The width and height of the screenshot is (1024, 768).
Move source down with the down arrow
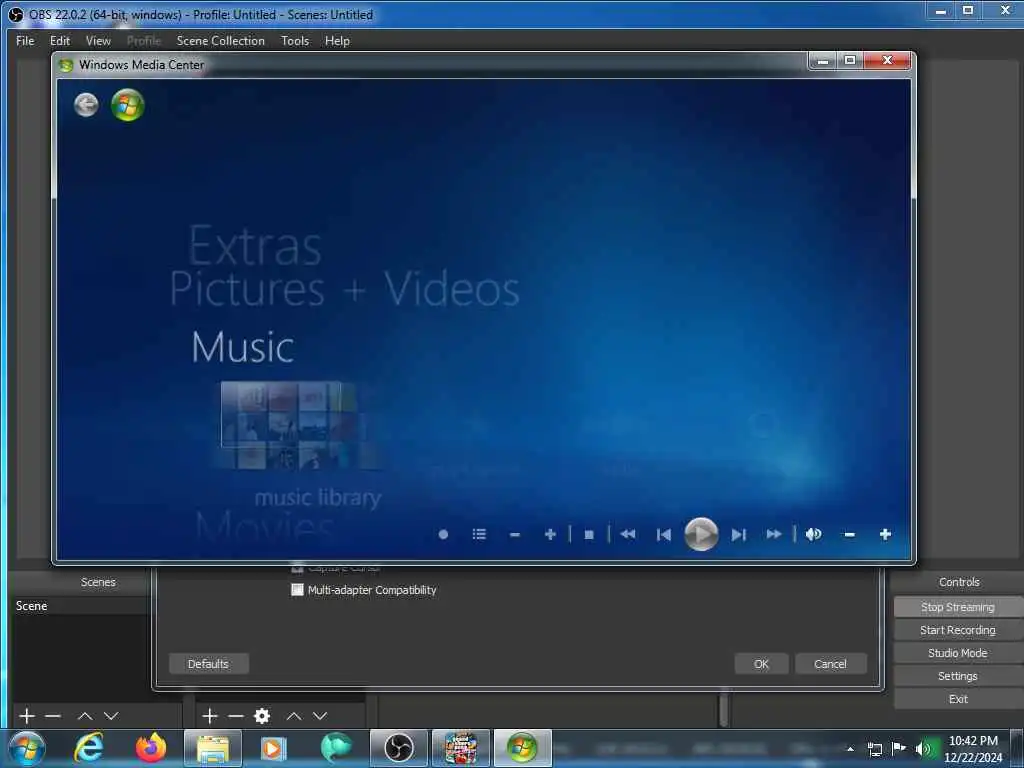point(320,716)
